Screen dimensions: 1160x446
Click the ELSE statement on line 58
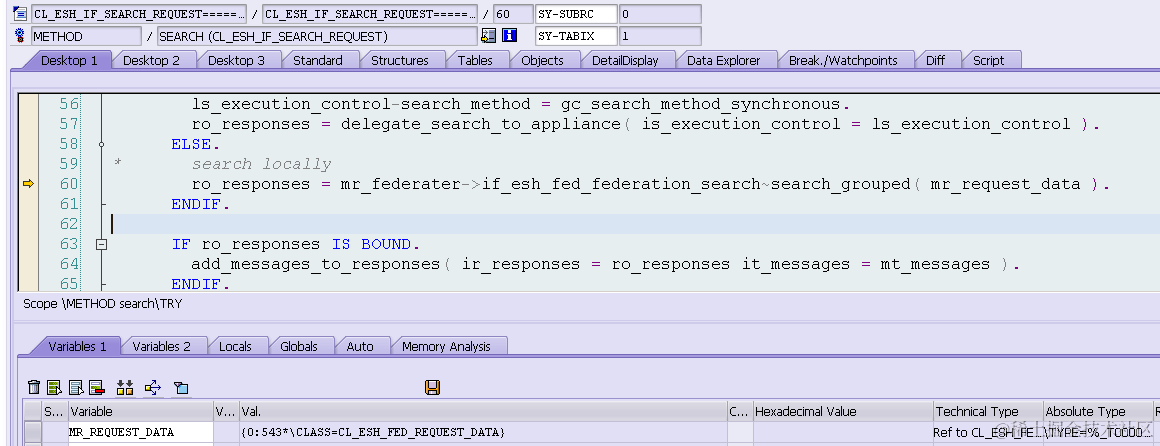click(x=195, y=144)
